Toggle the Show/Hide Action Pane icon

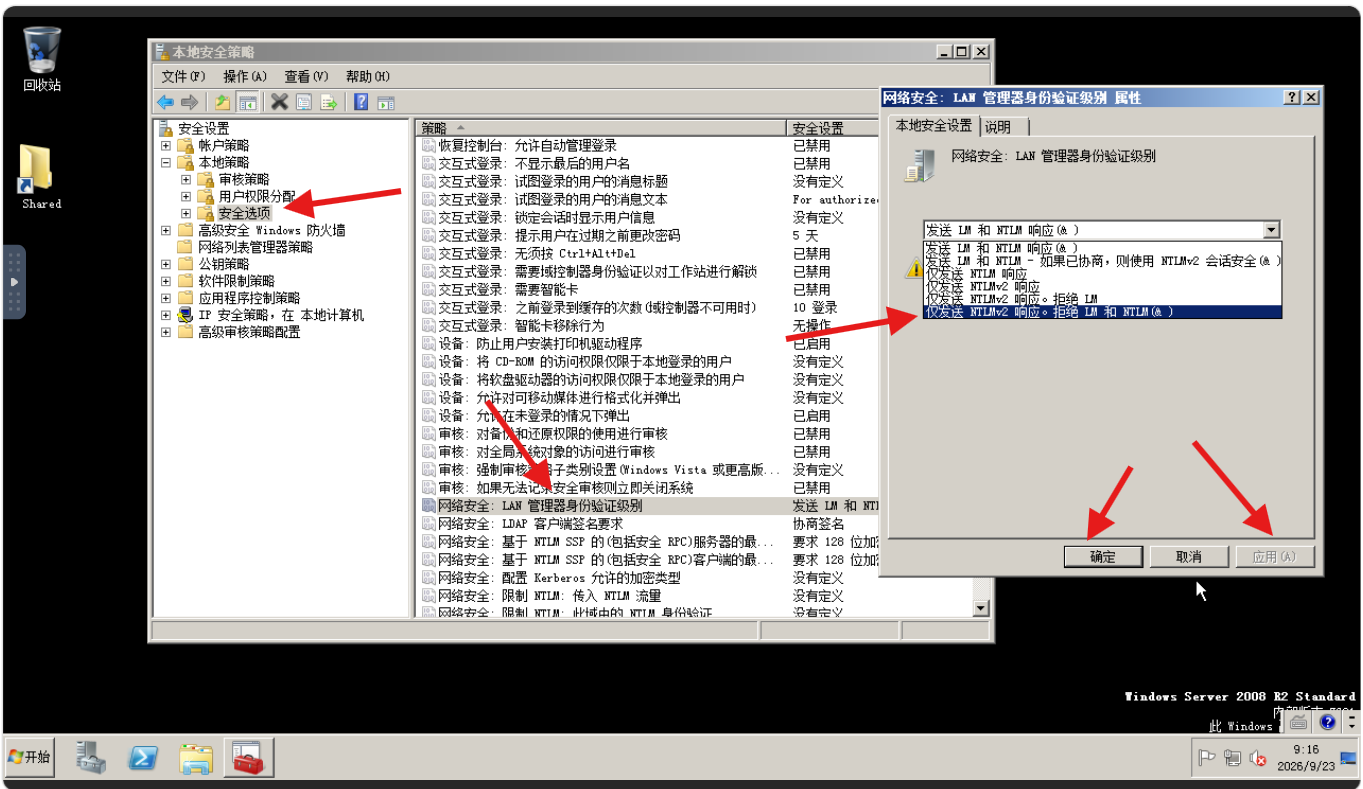click(x=385, y=102)
